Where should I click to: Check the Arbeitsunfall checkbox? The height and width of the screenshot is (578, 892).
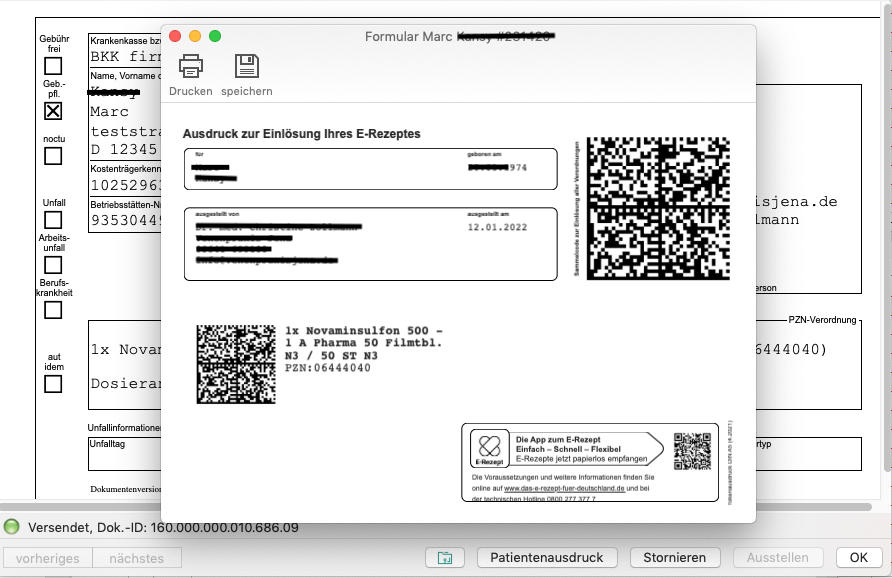pyautogui.click(x=53, y=265)
